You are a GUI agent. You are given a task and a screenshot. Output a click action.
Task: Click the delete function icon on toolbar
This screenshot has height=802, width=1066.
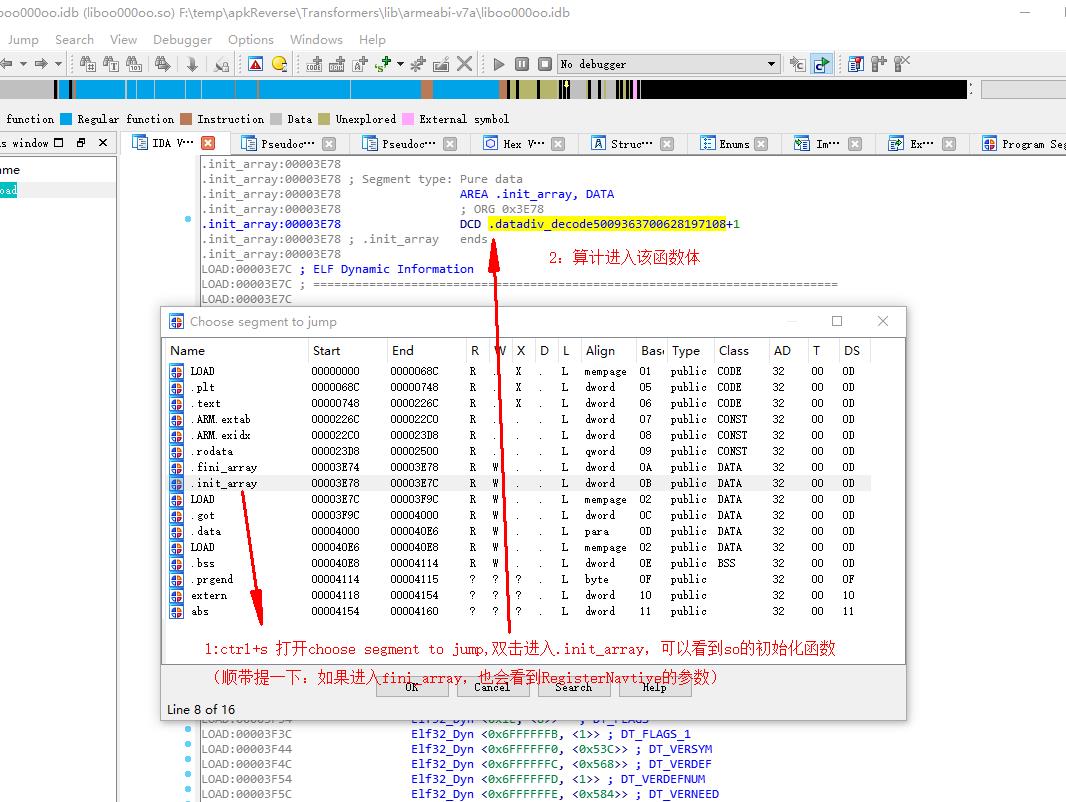coord(462,63)
